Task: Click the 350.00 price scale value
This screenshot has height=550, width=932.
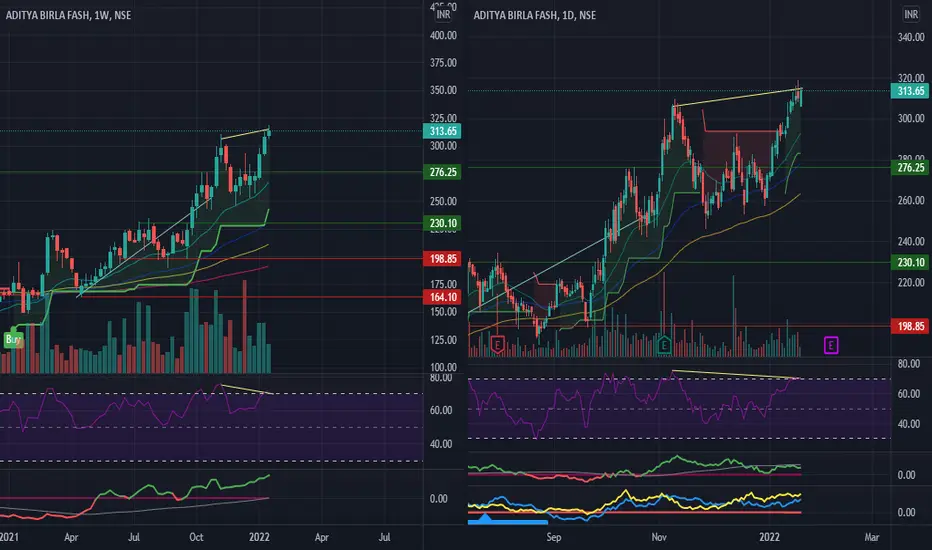Action: coord(443,90)
